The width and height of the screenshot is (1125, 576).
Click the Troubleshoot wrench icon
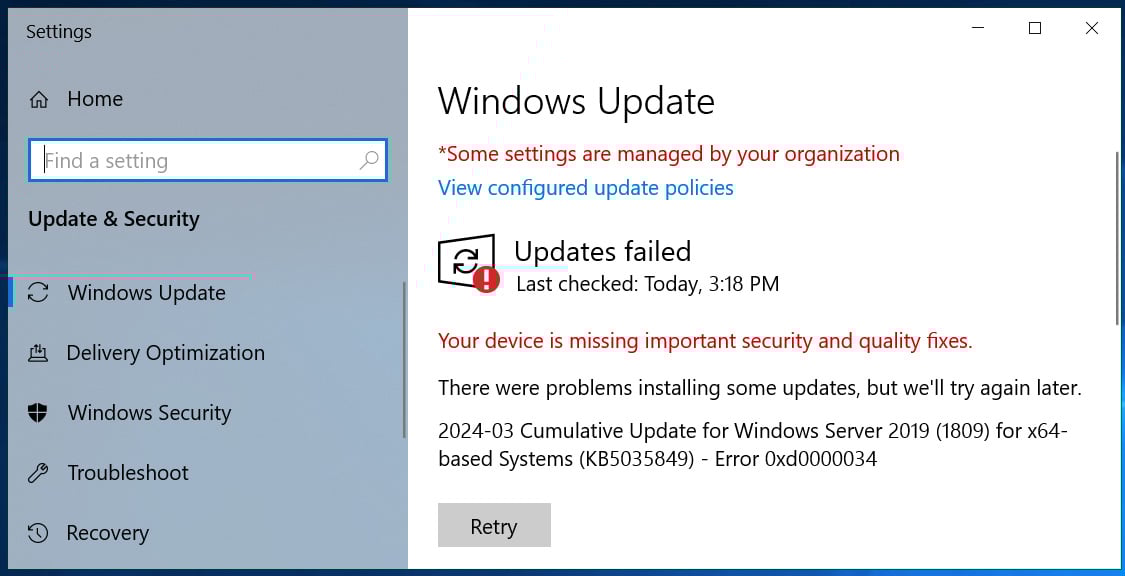tap(39, 473)
